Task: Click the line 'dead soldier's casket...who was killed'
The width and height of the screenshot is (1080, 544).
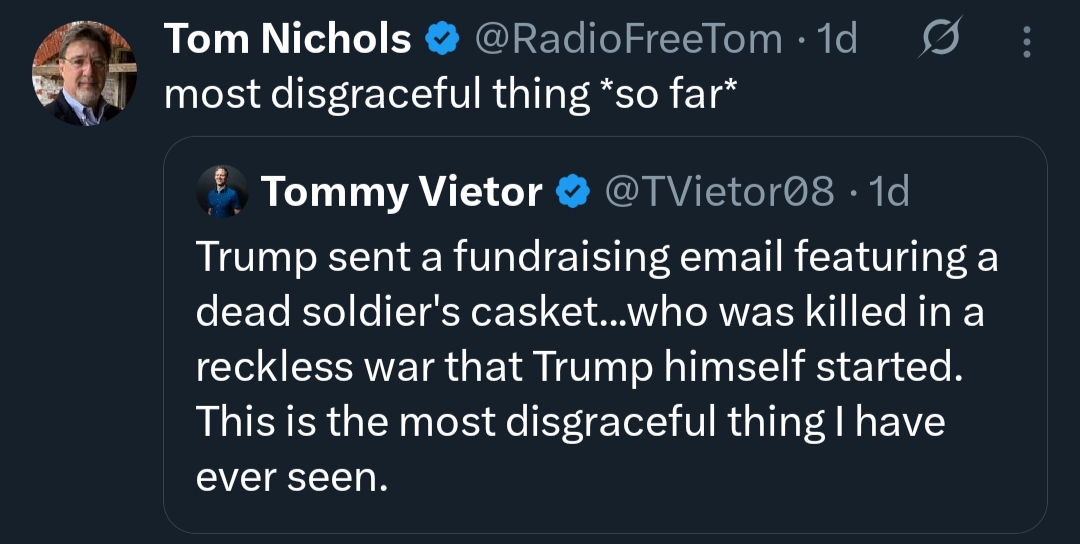Action: click(590, 312)
